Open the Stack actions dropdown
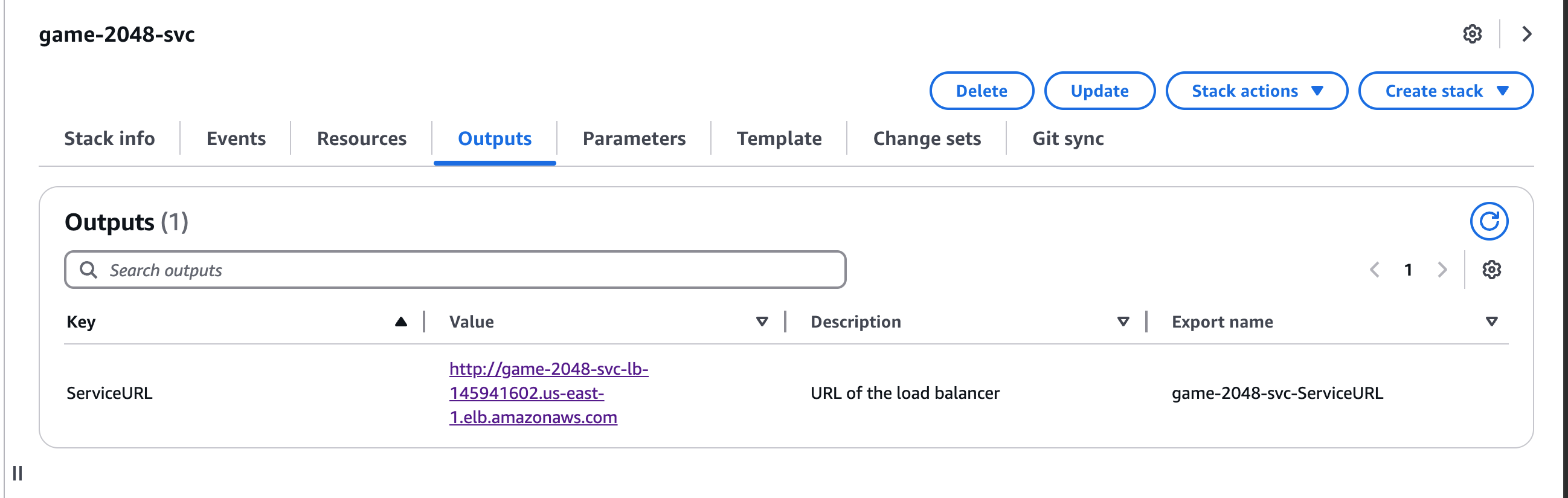Image resolution: width=1568 pixels, height=498 pixels. 1256,91
